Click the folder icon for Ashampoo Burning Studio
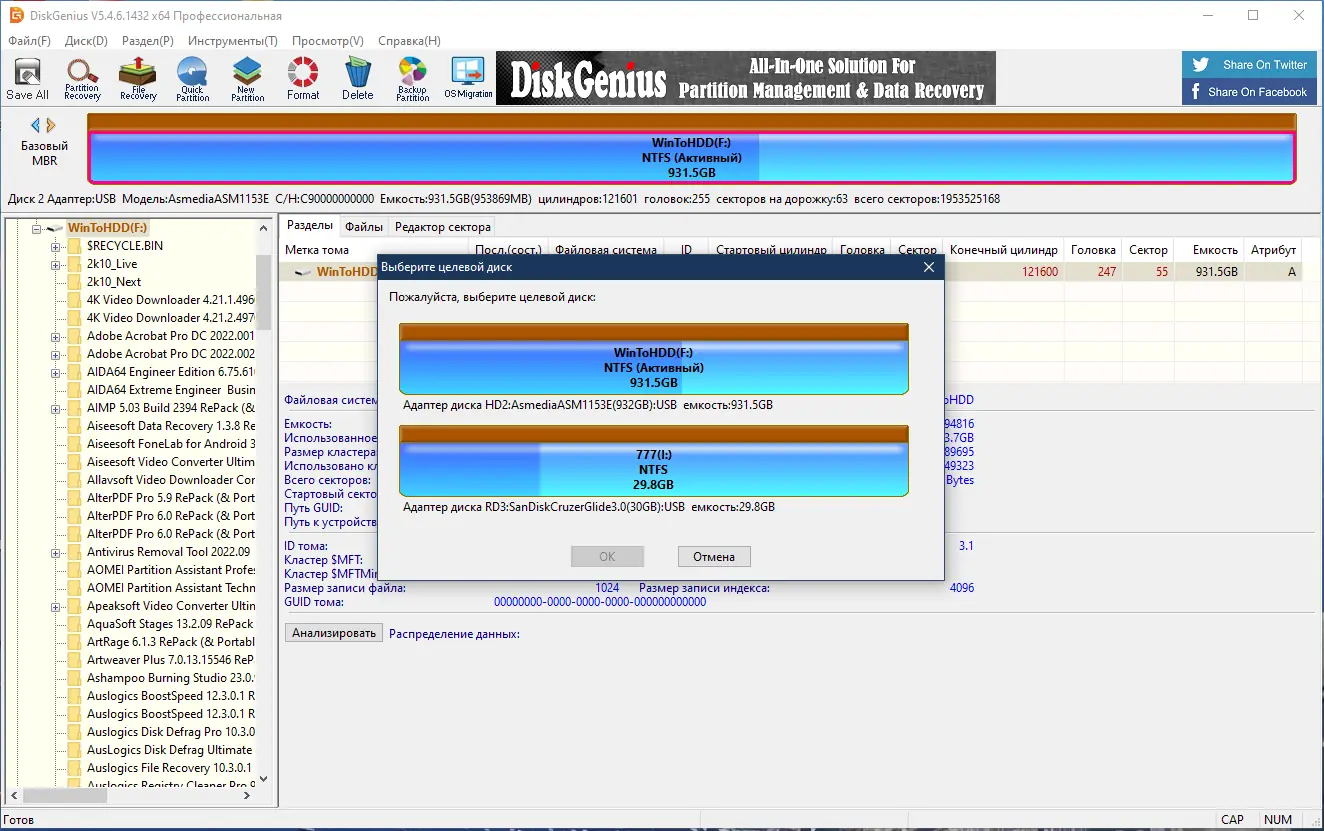 73,678
